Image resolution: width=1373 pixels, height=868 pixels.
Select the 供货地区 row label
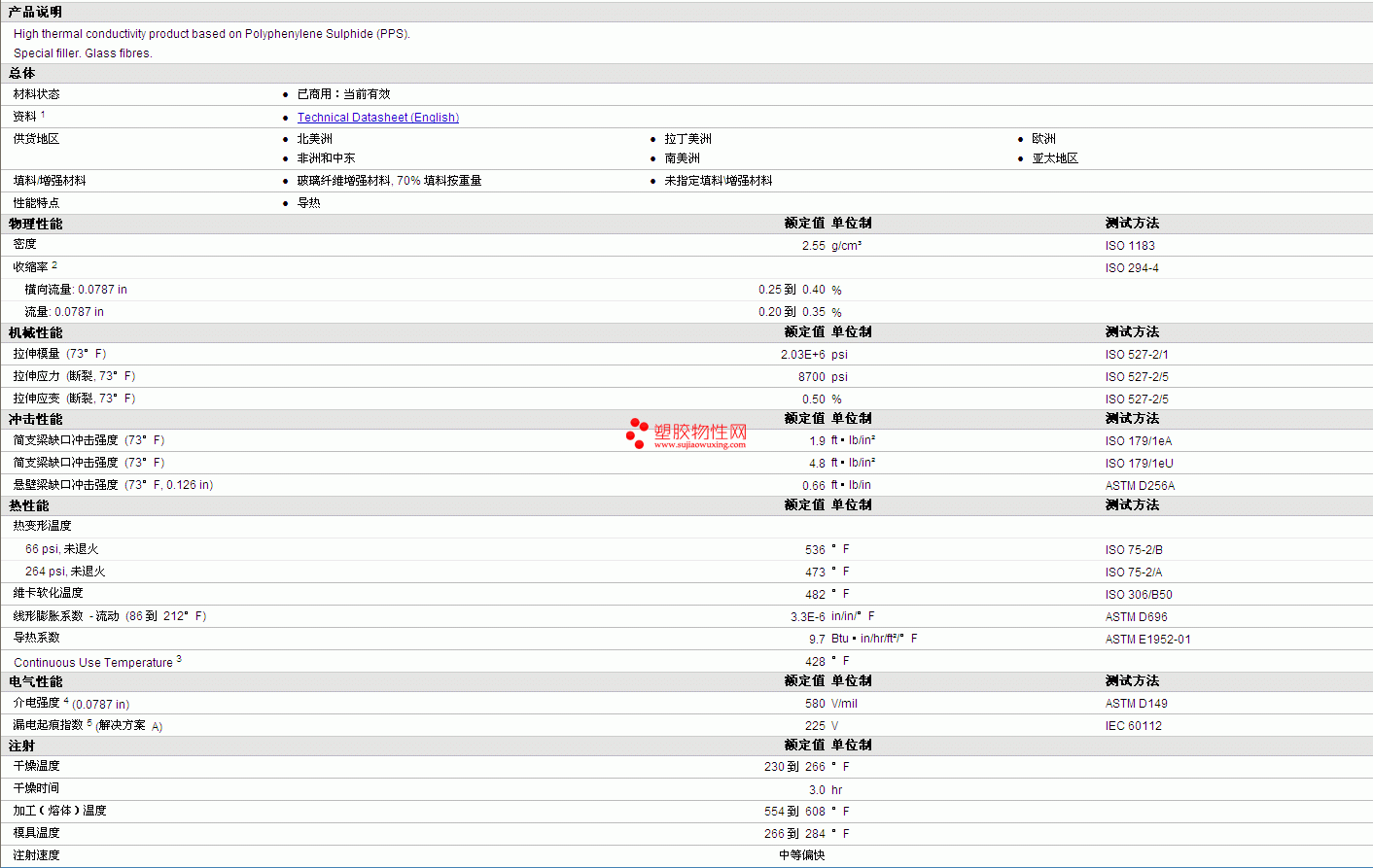36,139
